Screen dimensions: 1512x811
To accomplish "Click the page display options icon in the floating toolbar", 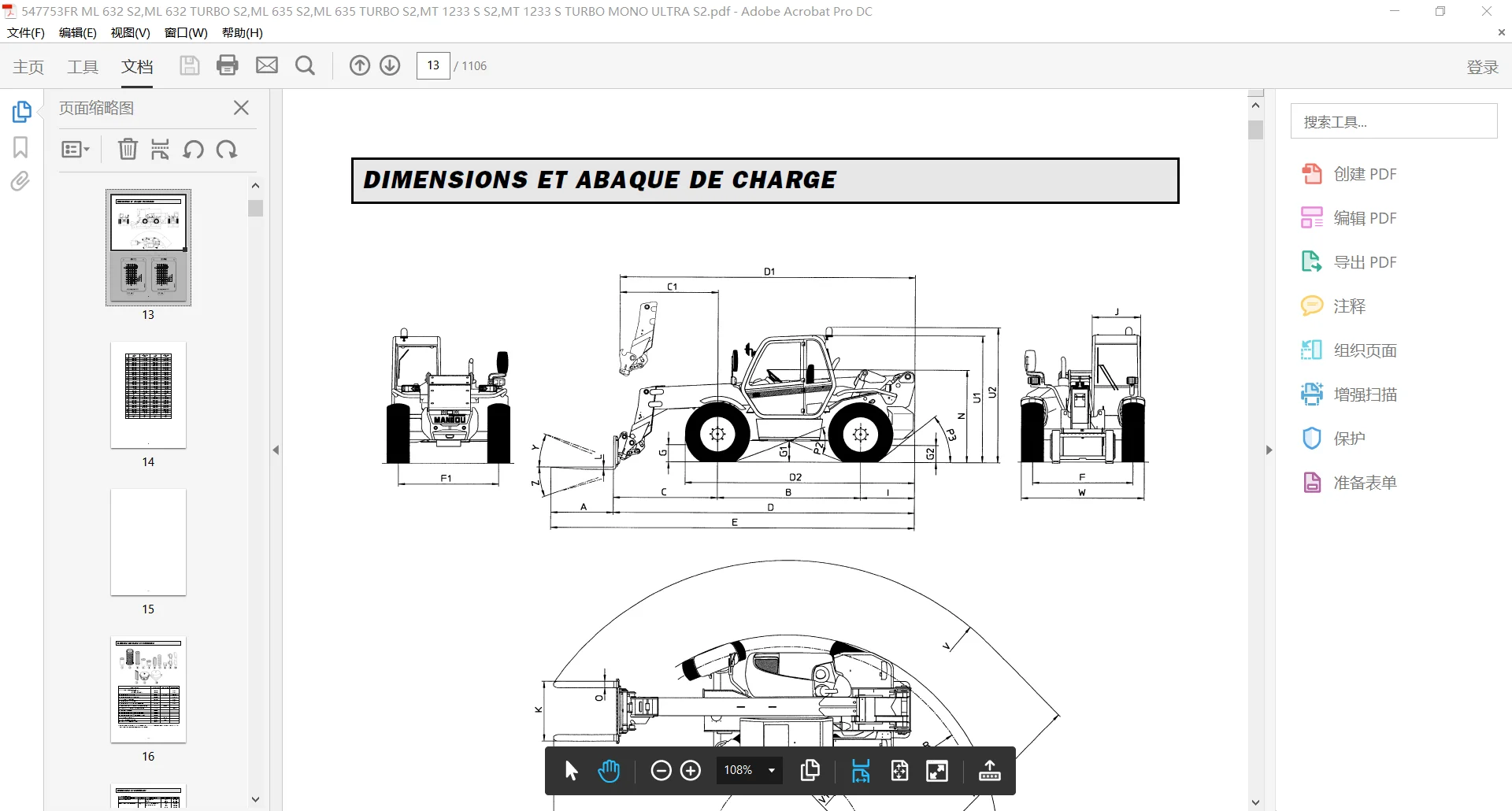I will 810,771.
